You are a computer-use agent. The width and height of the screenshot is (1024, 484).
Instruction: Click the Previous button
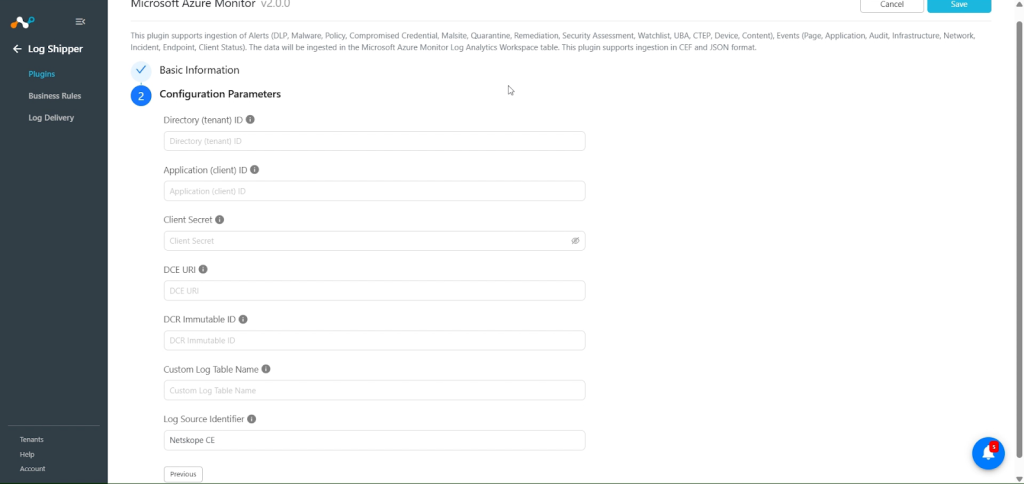(183, 474)
